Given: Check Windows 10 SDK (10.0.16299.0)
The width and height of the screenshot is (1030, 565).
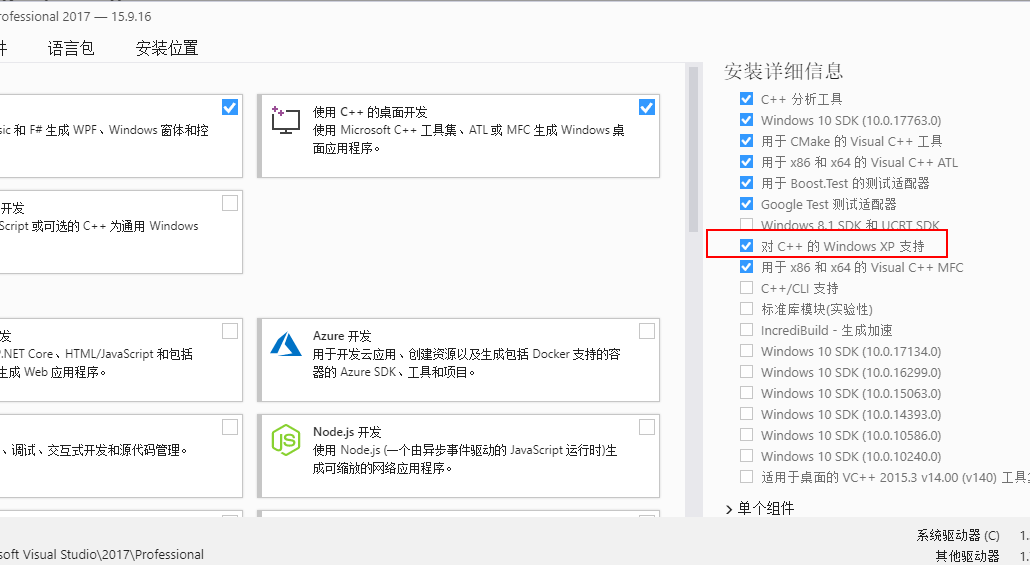Looking at the screenshot, I should click(x=746, y=372).
